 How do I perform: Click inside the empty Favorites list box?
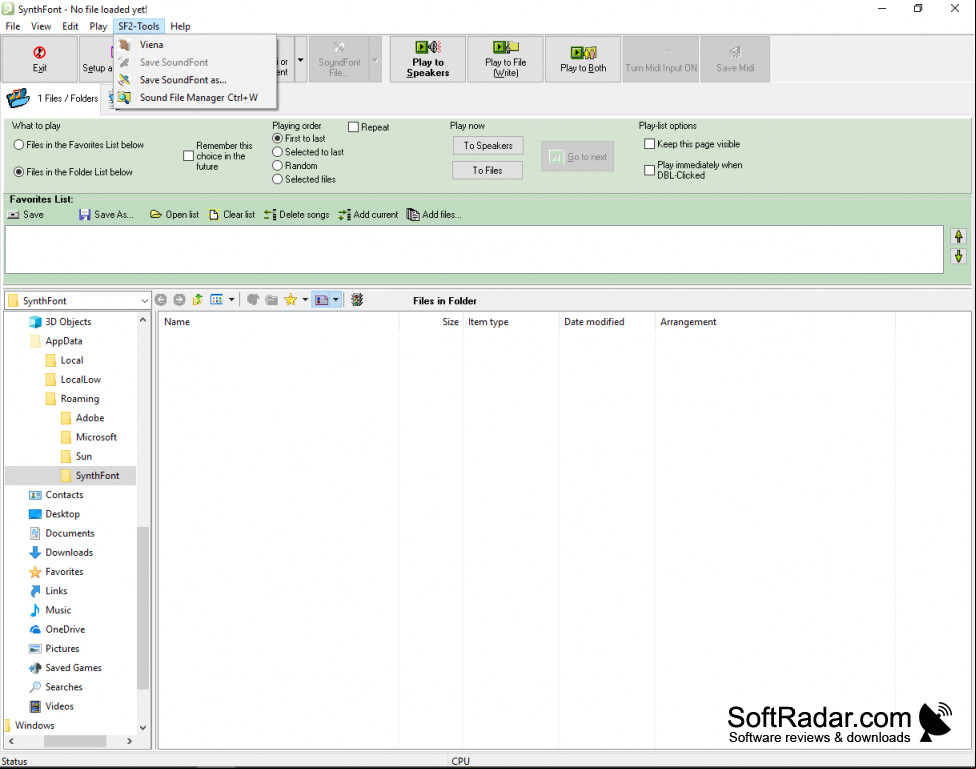pos(474,250)
